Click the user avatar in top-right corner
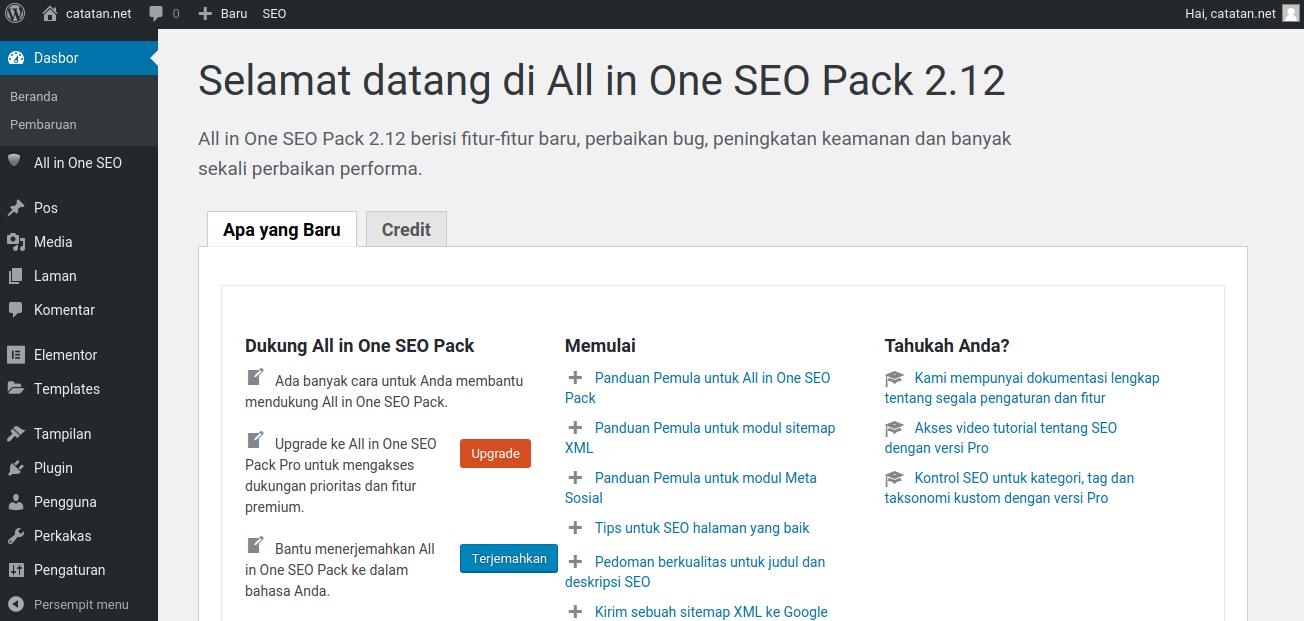1304x621 pixels. click(x=1290, y=13)
